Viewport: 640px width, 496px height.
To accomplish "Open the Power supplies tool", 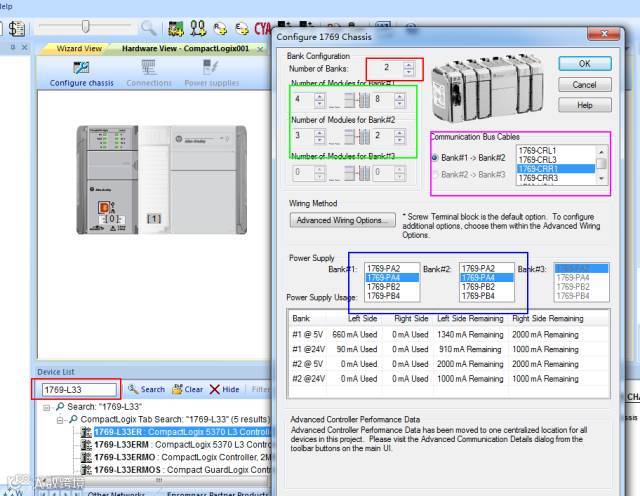I will click(x=211, y=73).
